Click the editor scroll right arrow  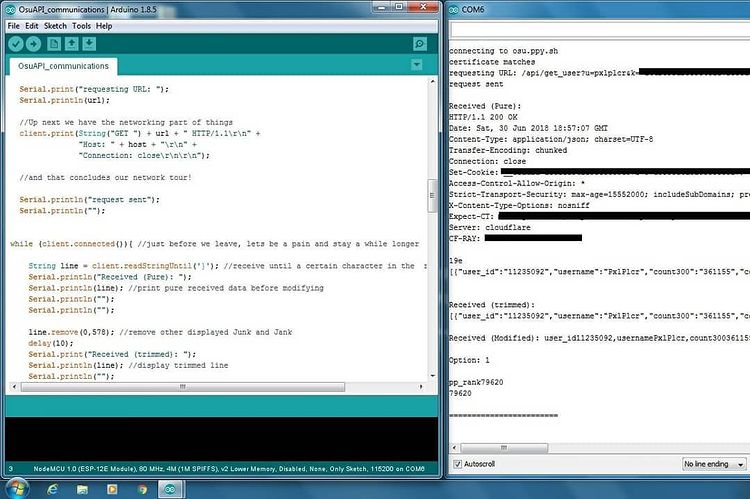(421, 387)
